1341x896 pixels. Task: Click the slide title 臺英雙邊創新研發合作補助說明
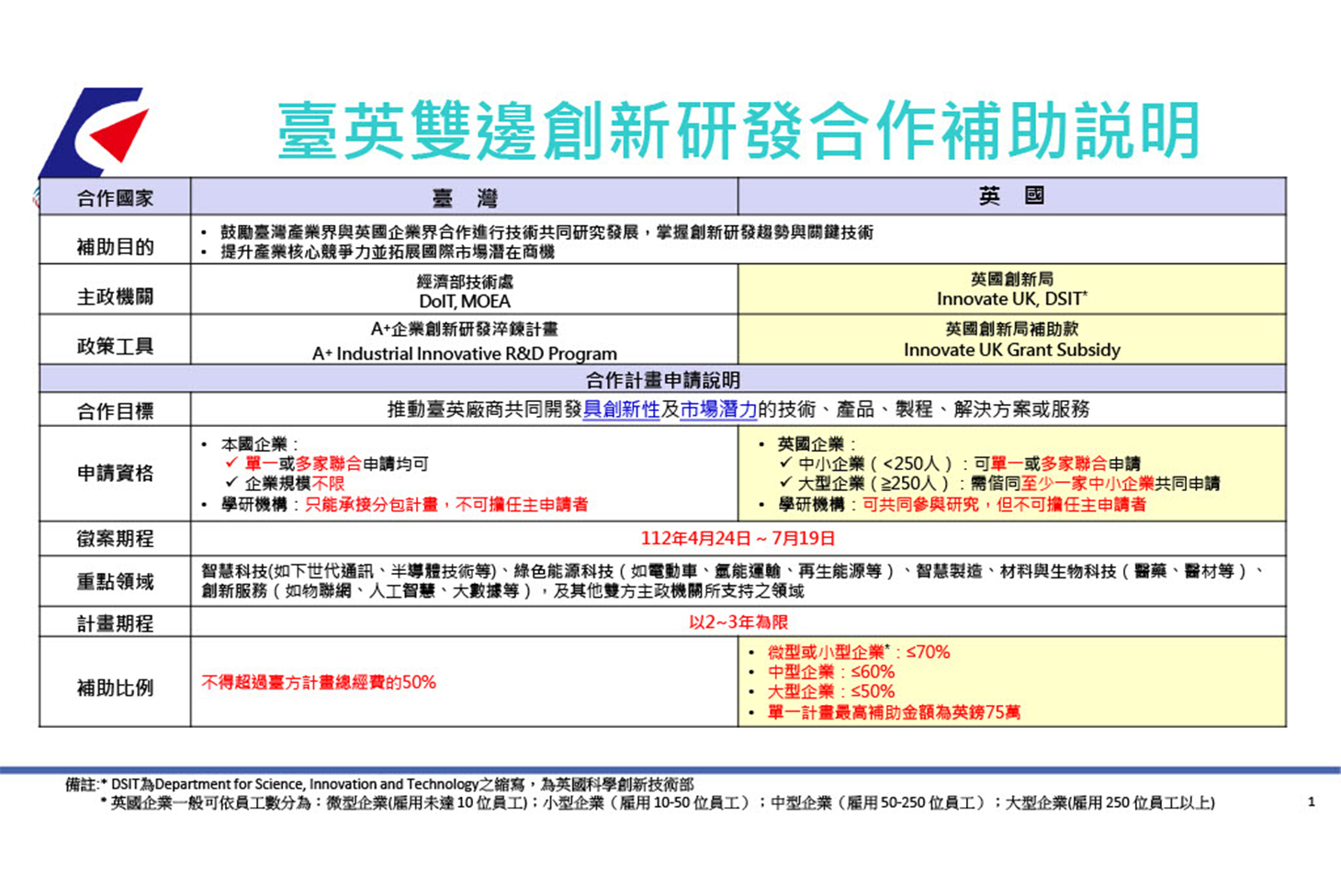(x=739, y=130)
